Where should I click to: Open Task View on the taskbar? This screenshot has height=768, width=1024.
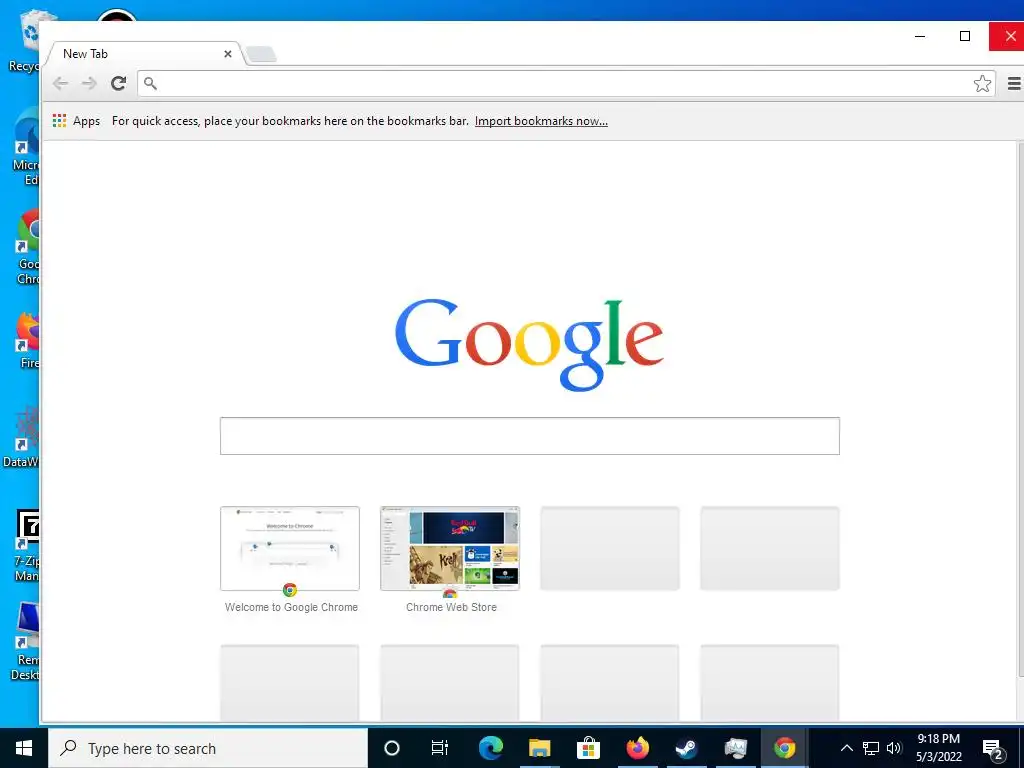440,748
